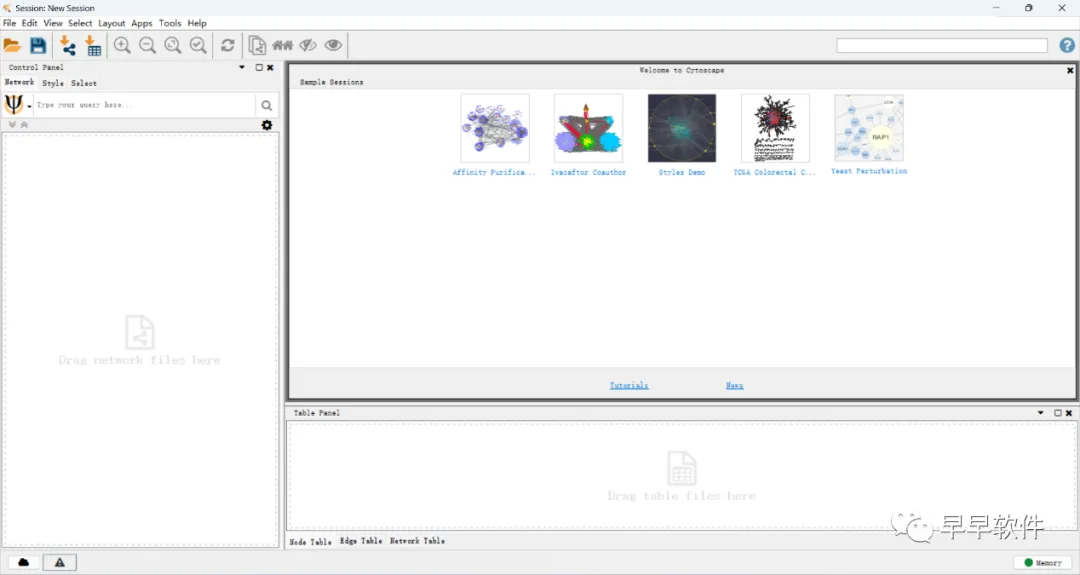The width and height of the screenshot is (1080, 575).
Task: Open the Tools menu
Action: tap(170, 23)
